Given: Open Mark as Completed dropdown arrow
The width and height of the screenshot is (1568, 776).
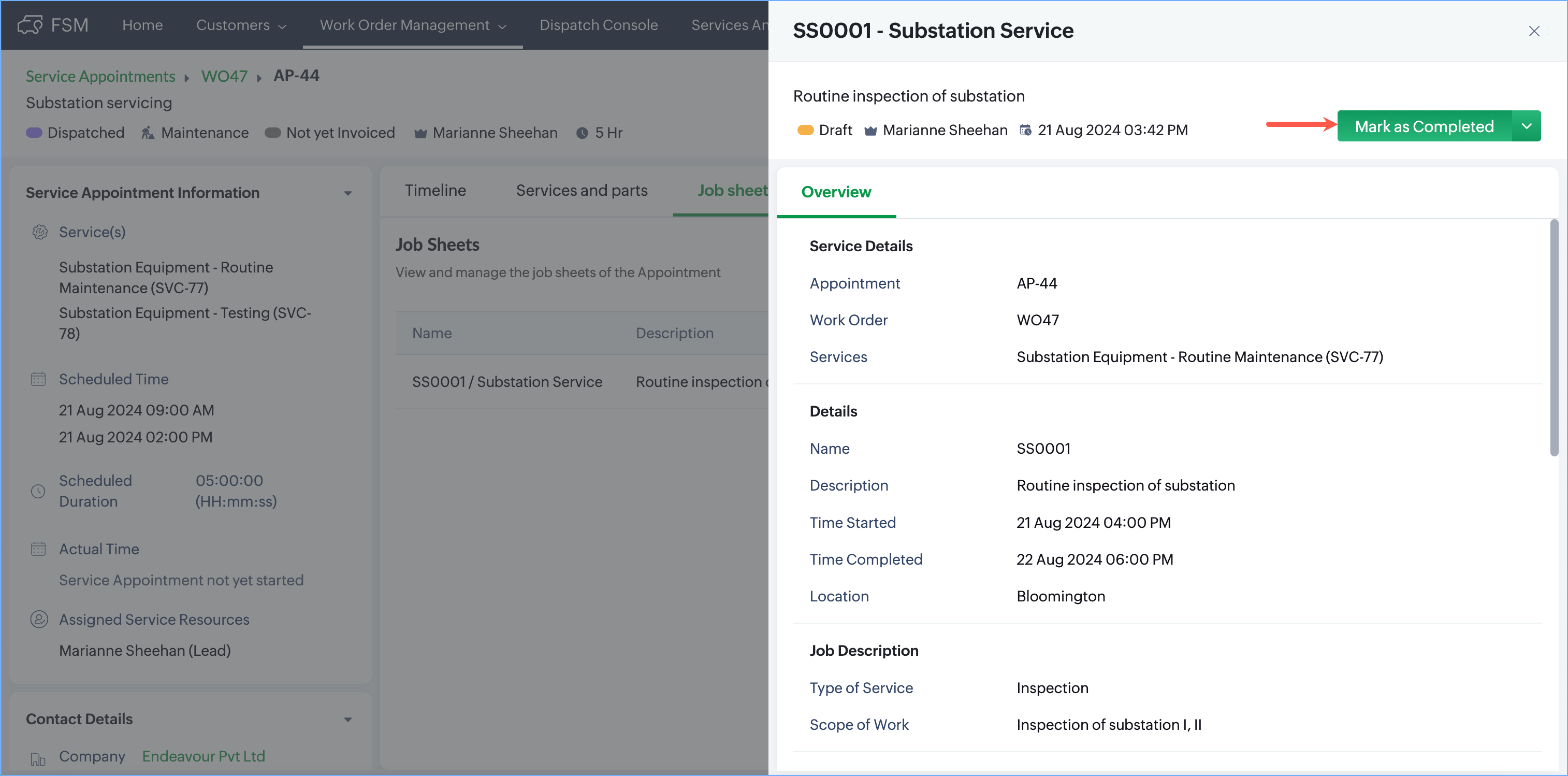Looking at the screenshot, I should 1526,126.
